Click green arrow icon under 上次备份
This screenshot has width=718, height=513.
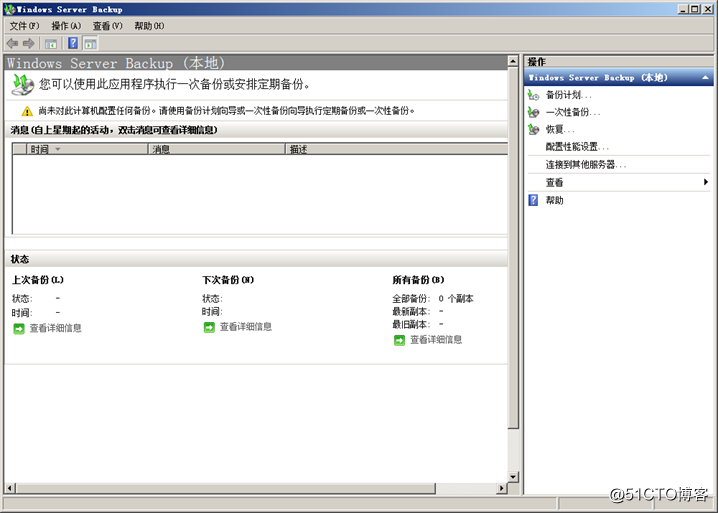(19, 328)
